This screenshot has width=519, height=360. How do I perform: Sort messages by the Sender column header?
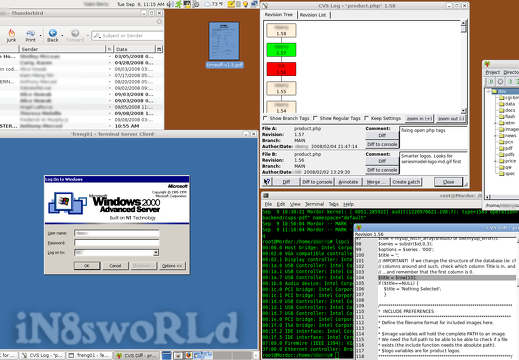pos(62,49)
